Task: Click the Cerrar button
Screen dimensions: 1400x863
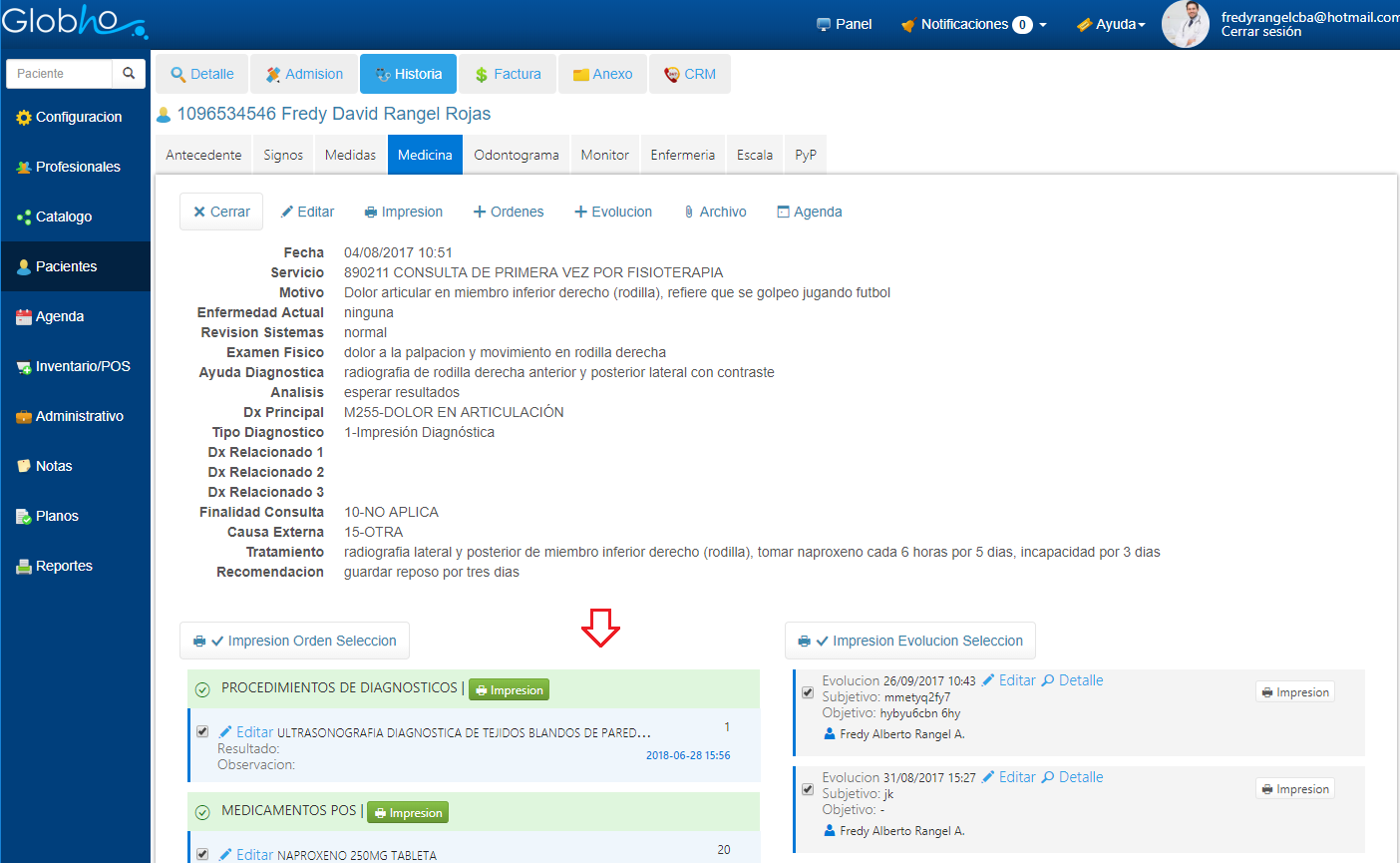Action: point(221,212)
